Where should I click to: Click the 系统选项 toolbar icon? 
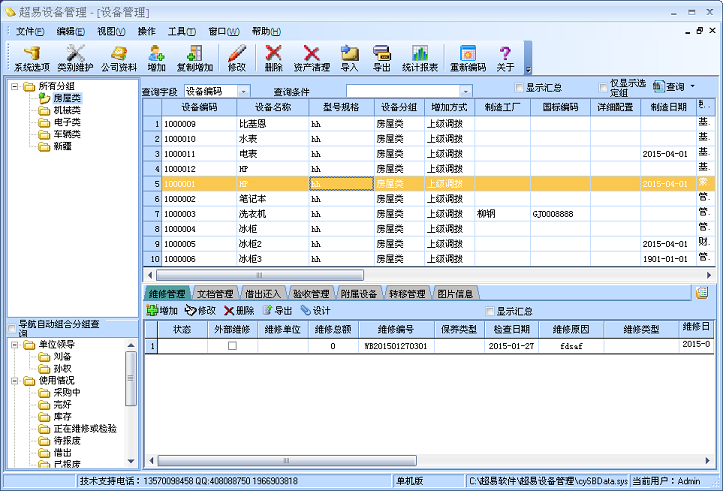coord(31,58)
